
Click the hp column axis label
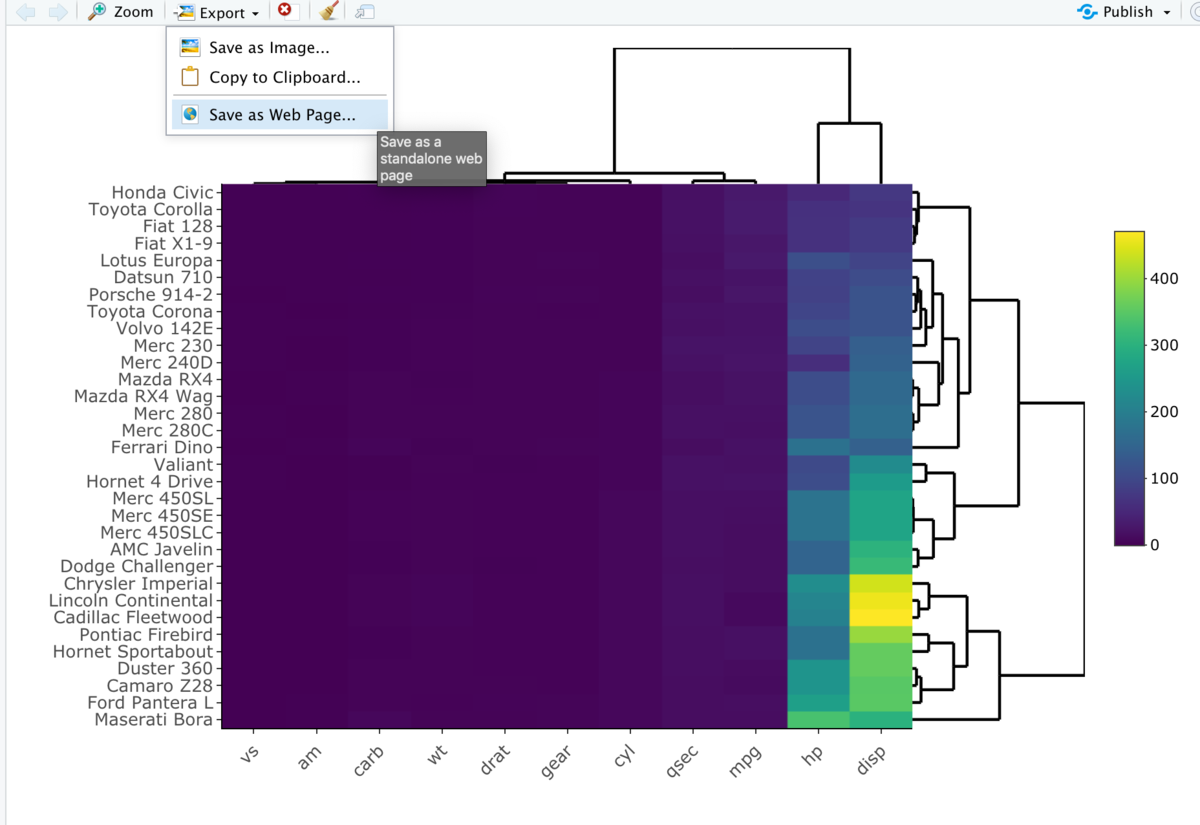[x=812, y=756]
